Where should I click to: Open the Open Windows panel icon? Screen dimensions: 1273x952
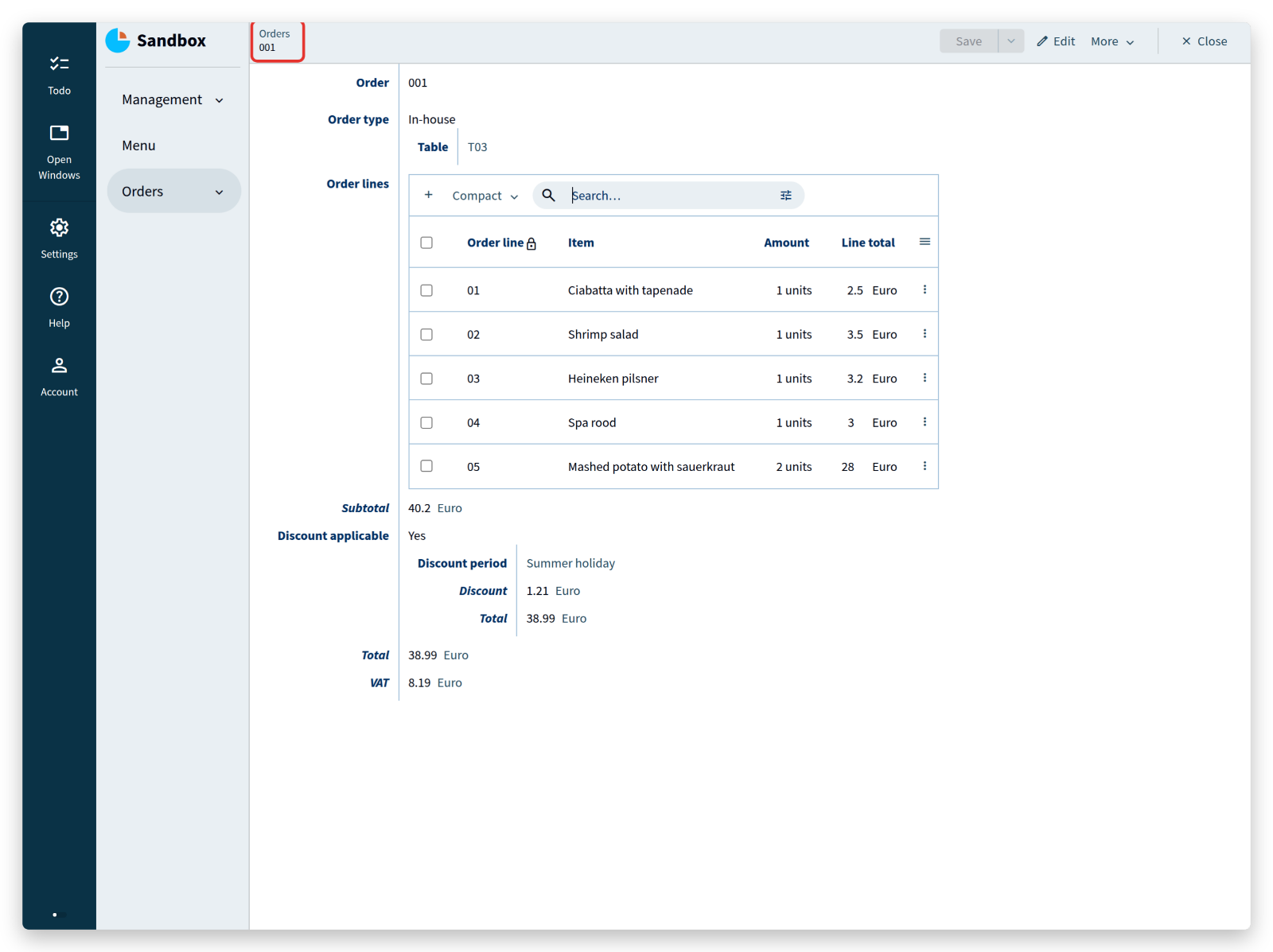tap(59, 133)
